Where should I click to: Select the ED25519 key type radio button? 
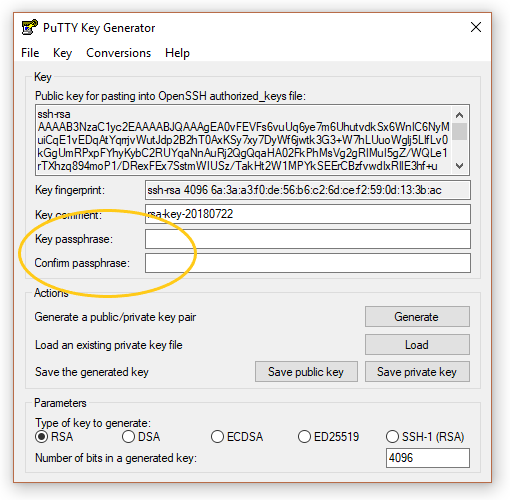pyautogui.click(x=304, y=437)
